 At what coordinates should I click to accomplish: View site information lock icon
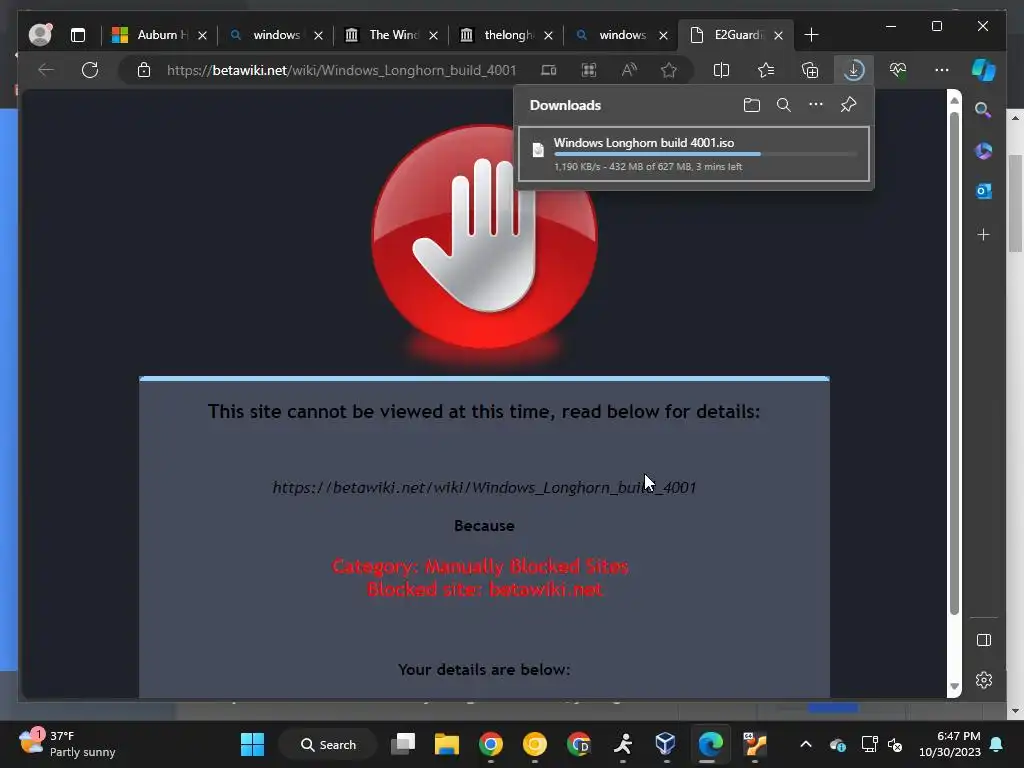point(144,70)
